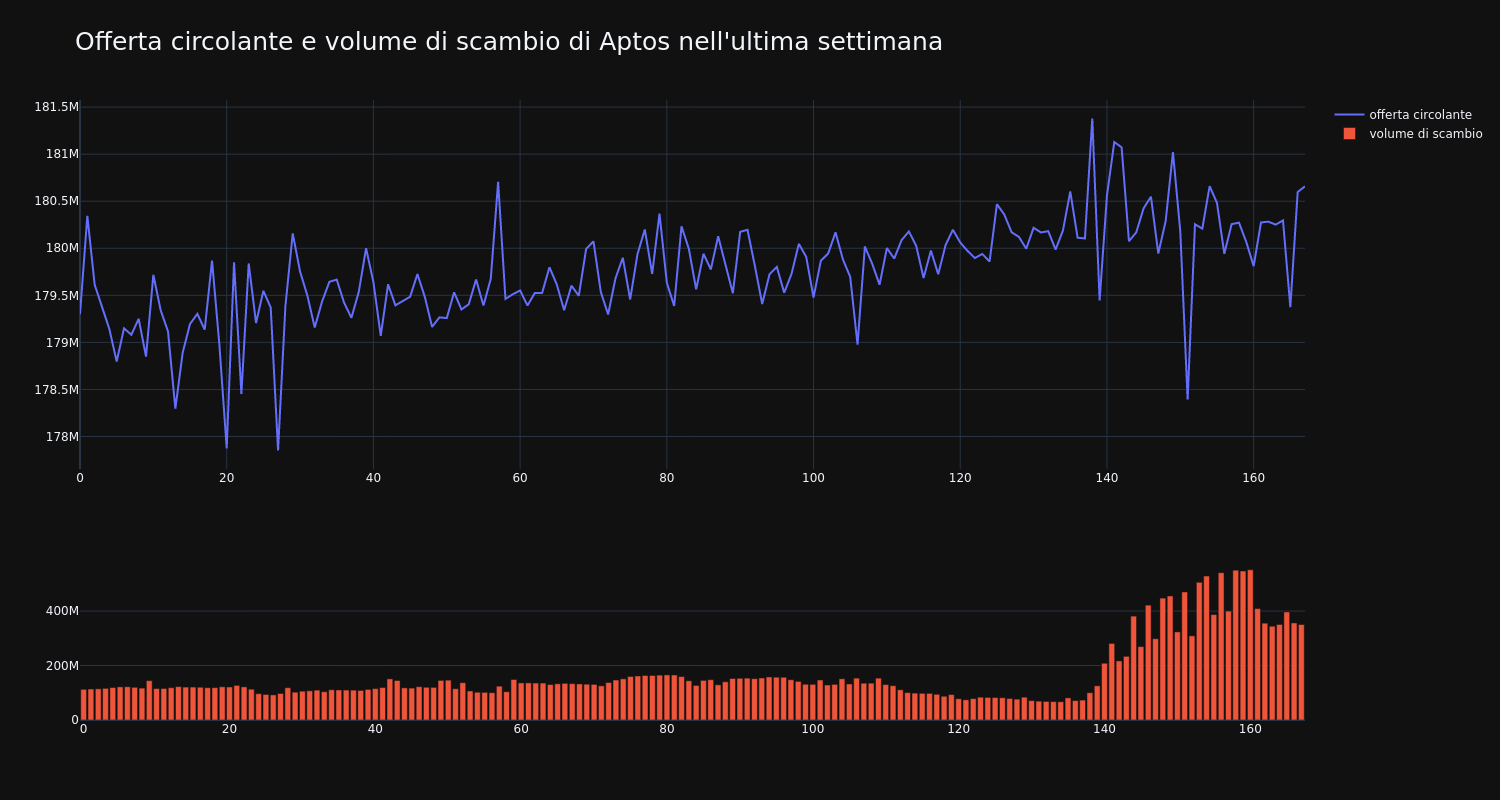Viewport: 1500px width, 800px height.
Task: Click the 179.5M y-axis label
Action: click(56, 295)
